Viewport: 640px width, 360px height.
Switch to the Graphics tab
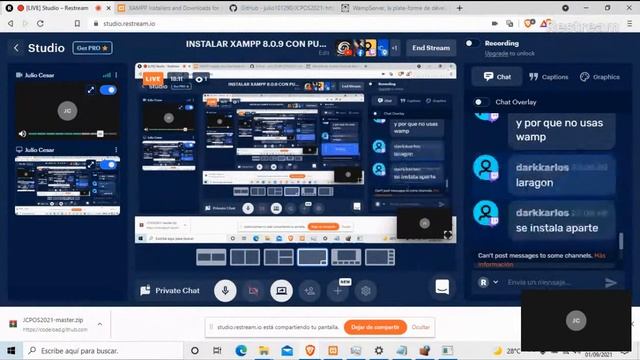600,77
